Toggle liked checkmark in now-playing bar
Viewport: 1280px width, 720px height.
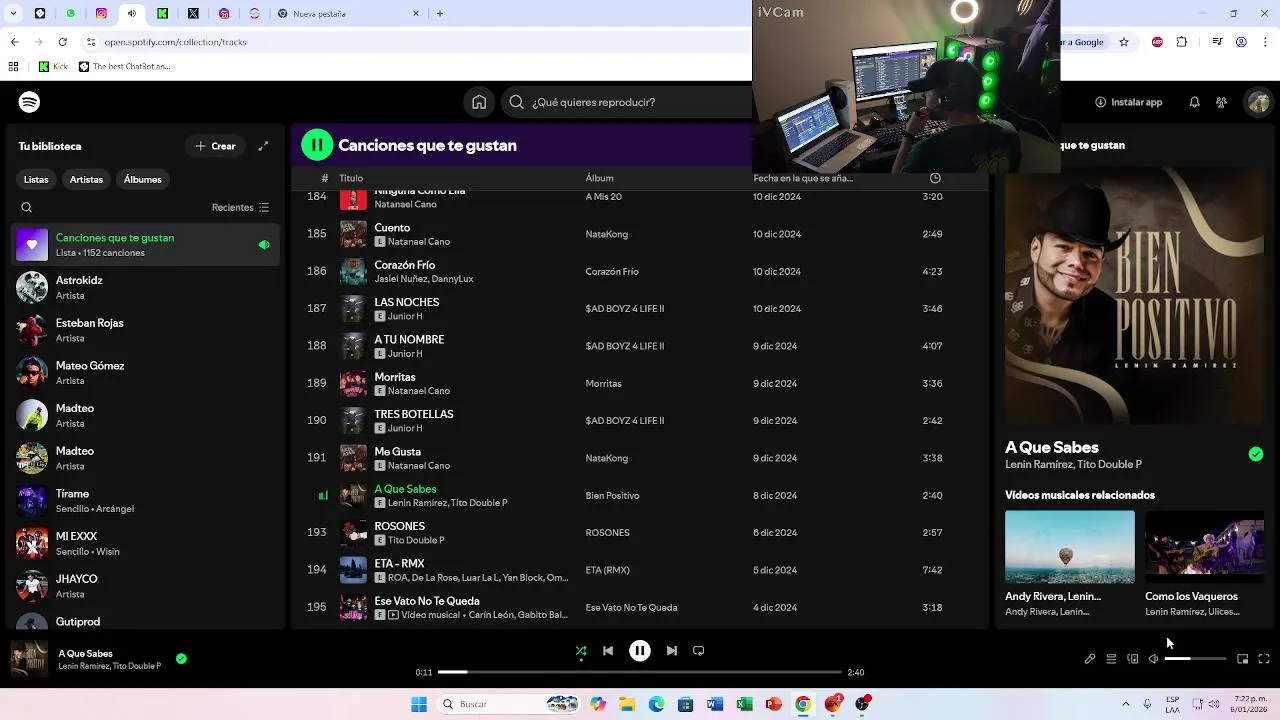[181, 659]
